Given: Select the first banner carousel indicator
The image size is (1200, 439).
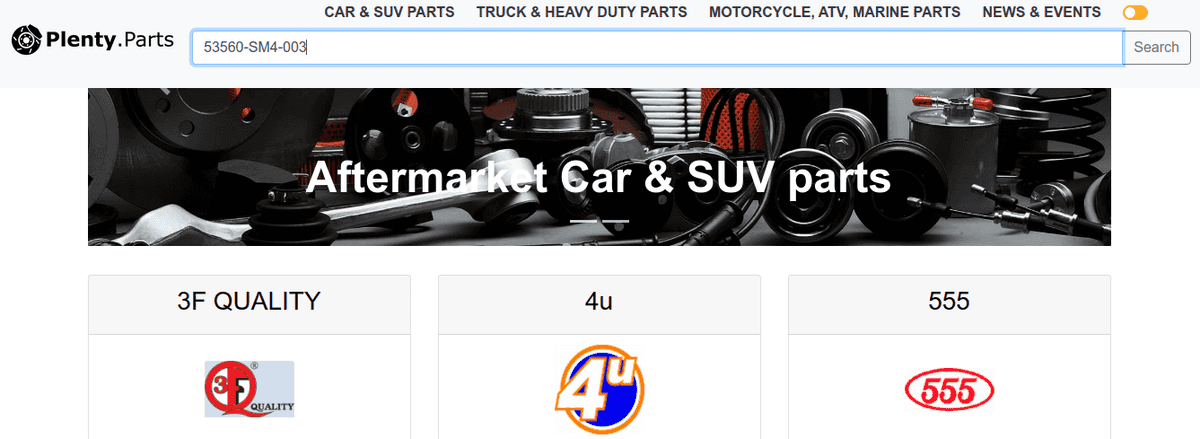Looking at the screenshot, I should coord(584,220).
